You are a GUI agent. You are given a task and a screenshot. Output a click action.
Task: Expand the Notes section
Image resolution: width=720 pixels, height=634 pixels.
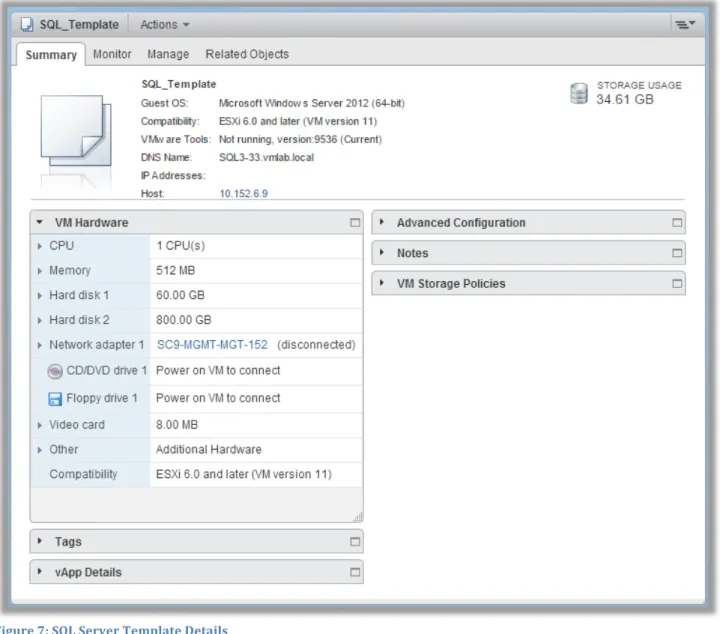[382, 252]
